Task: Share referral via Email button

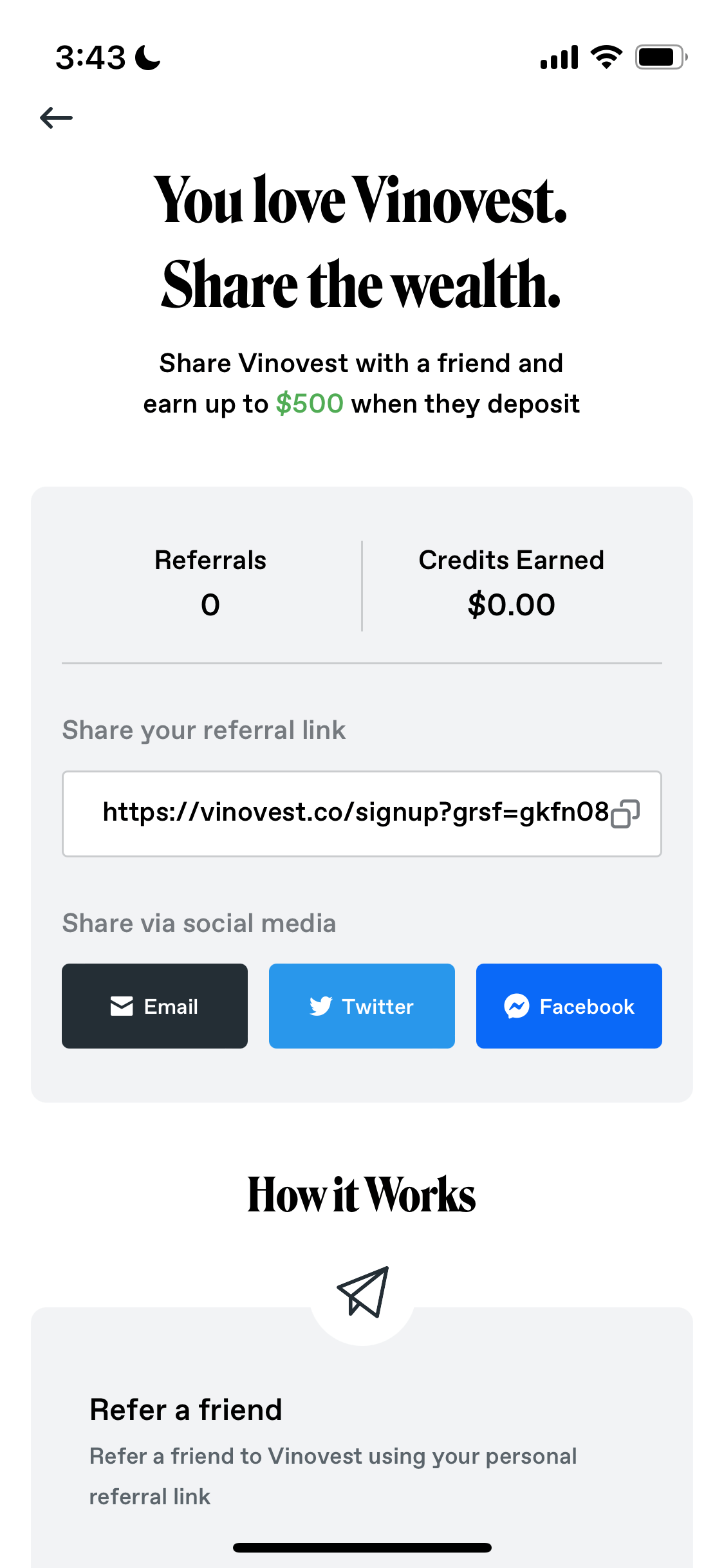Action: pos(154,1006)
